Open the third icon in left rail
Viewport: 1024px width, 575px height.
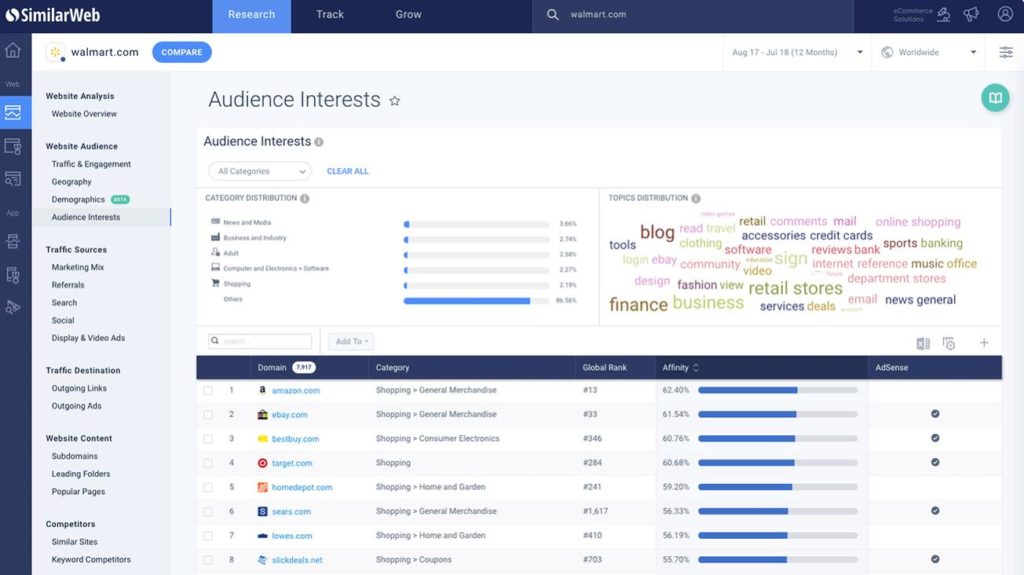(13, 146)
